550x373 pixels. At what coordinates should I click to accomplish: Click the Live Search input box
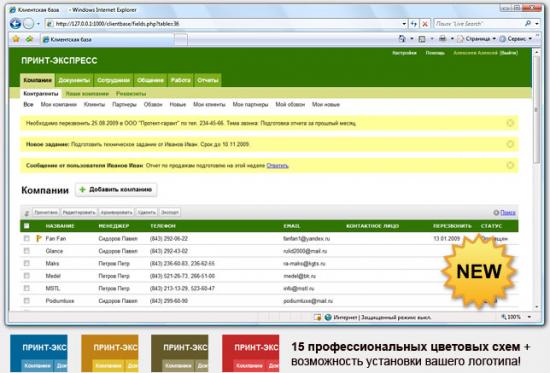[478, 24]
